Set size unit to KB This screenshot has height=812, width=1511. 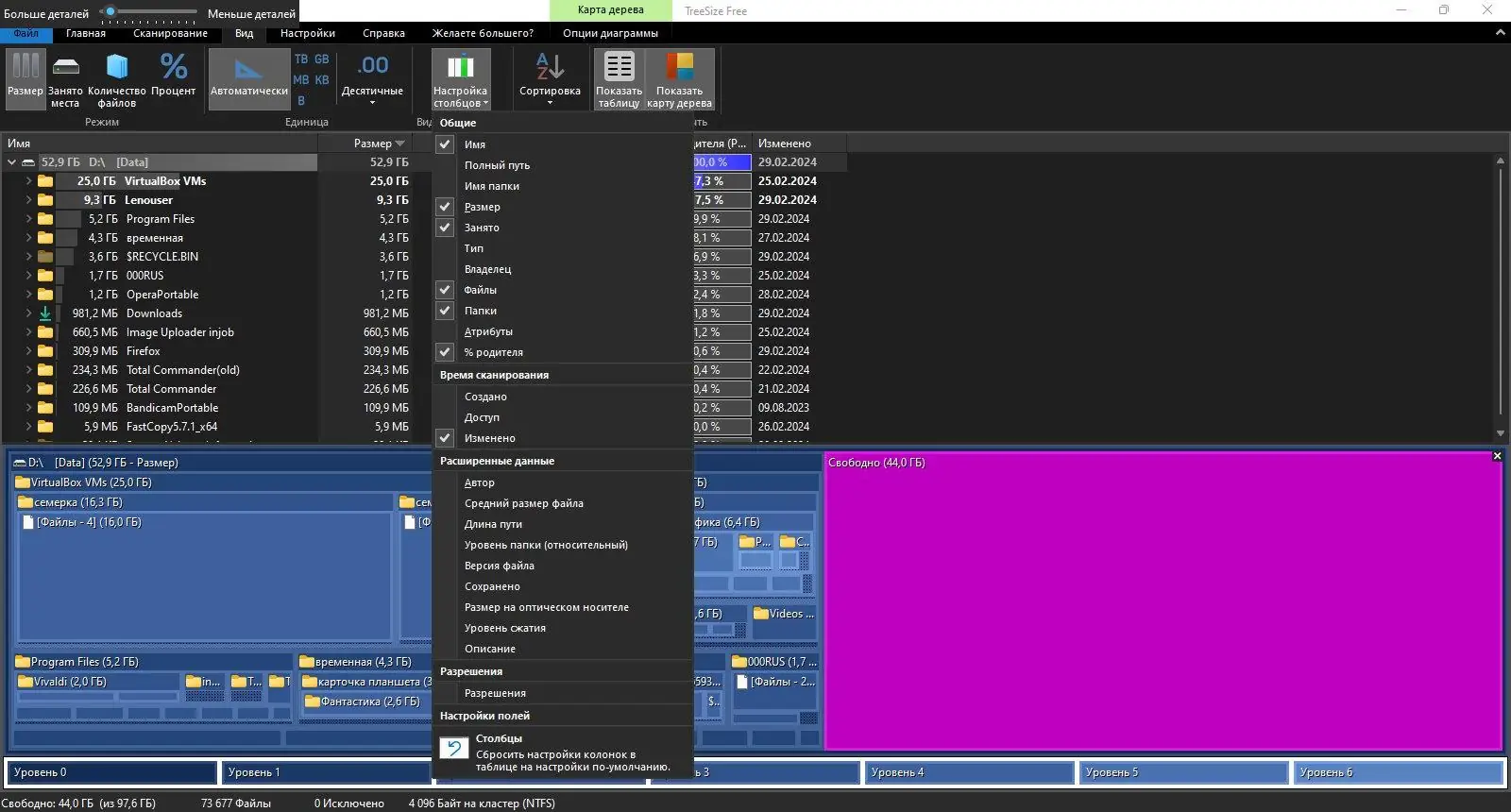click(322, 79)
